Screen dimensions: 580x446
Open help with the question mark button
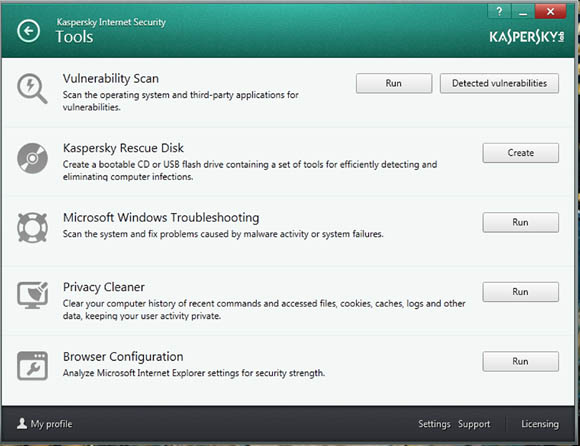click(x=499, y=12)
